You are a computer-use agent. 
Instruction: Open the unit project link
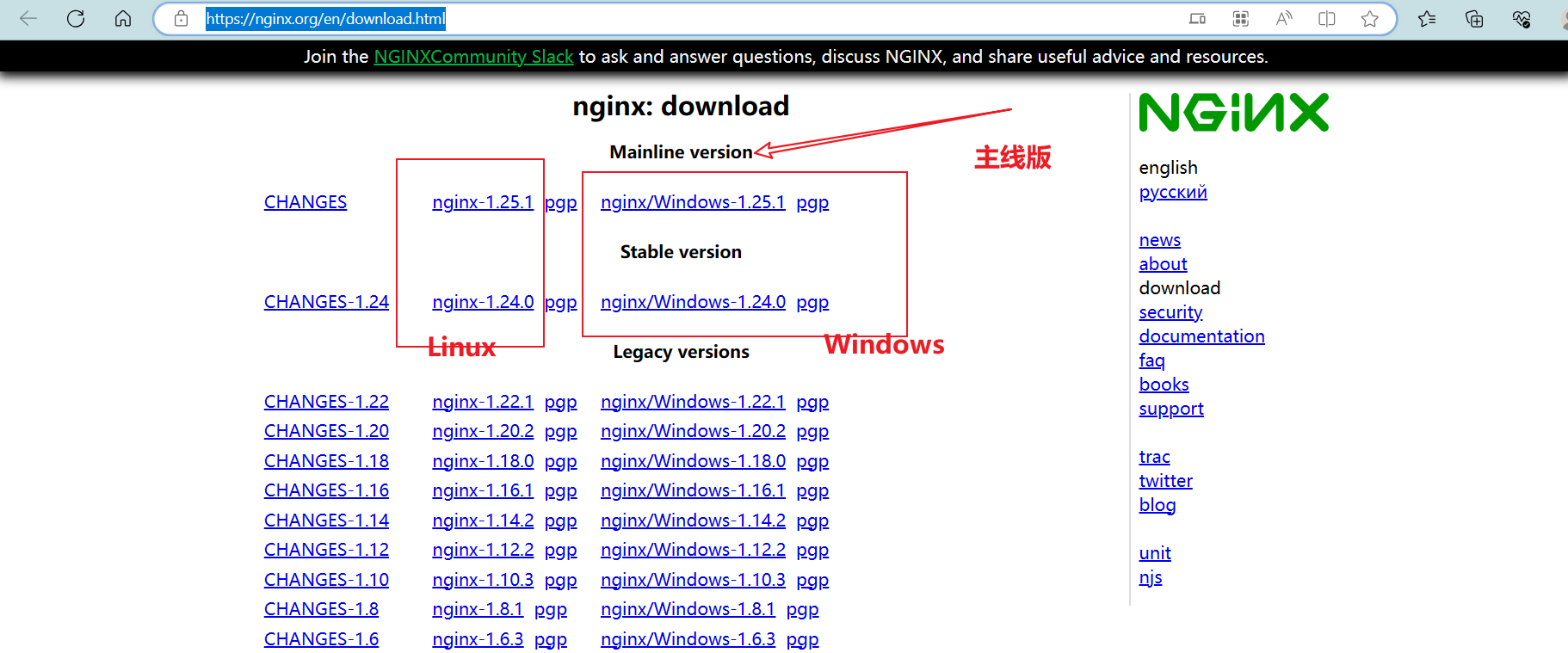1155,553
